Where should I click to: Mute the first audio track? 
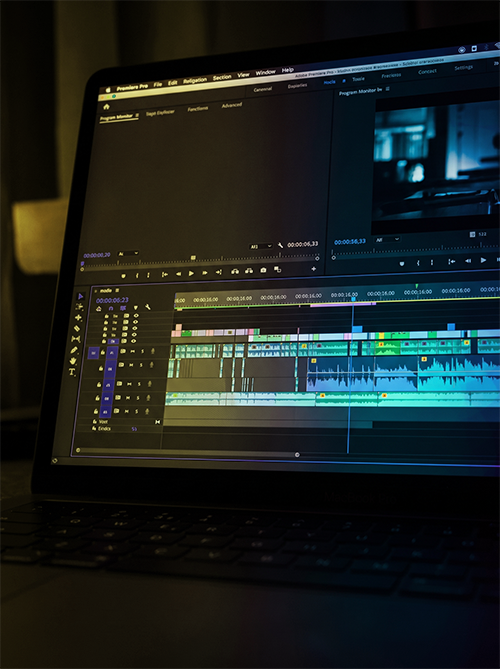point(132,352)
